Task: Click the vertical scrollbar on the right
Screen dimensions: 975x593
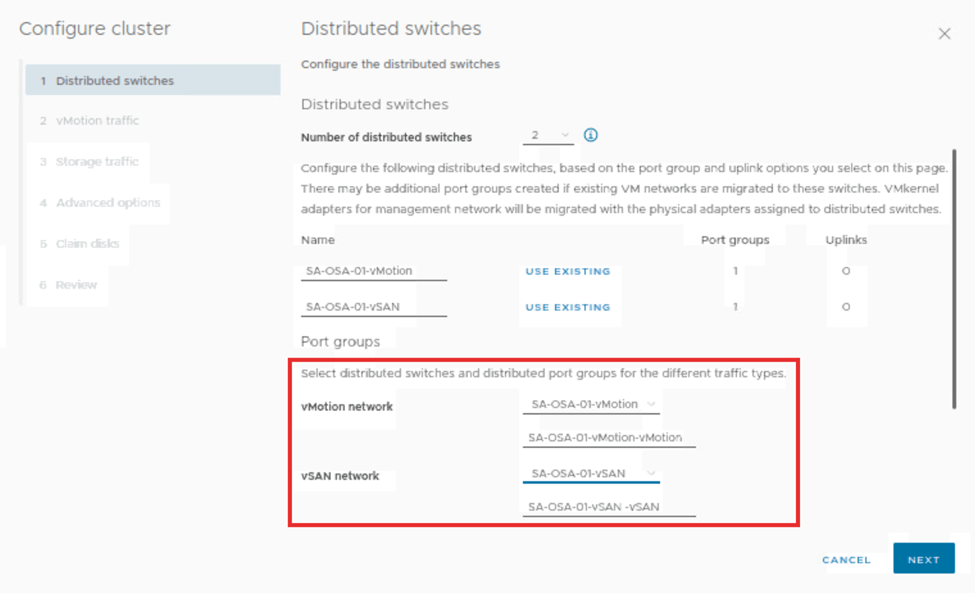Action: click(955, 278)
